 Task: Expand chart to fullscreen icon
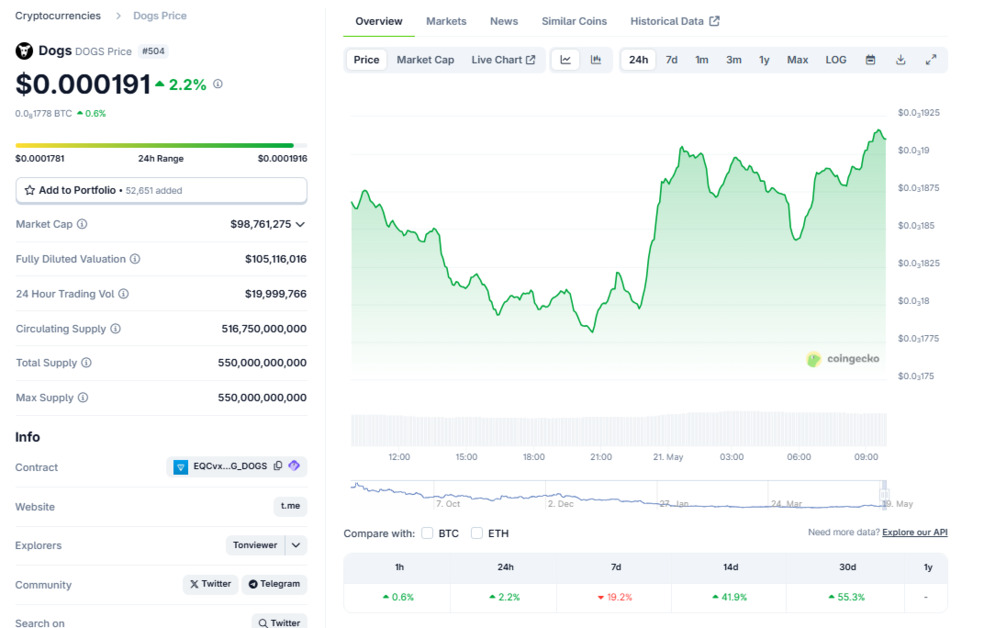(931, 60)
